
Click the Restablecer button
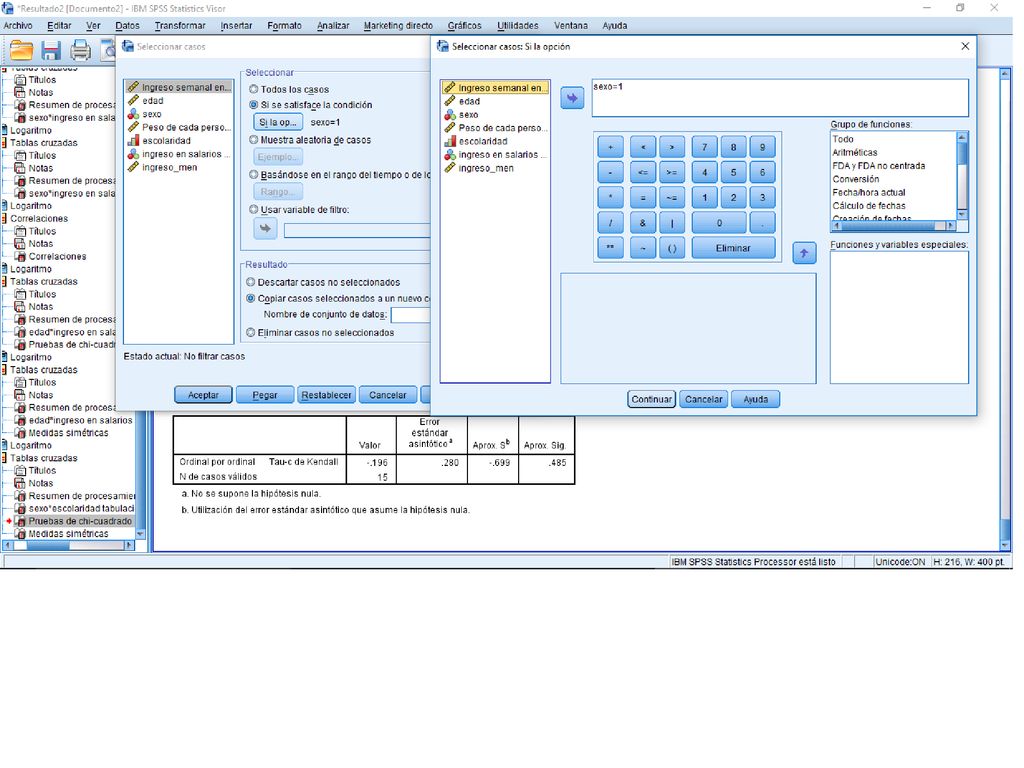pyautogui.click(x=326, y=394)
